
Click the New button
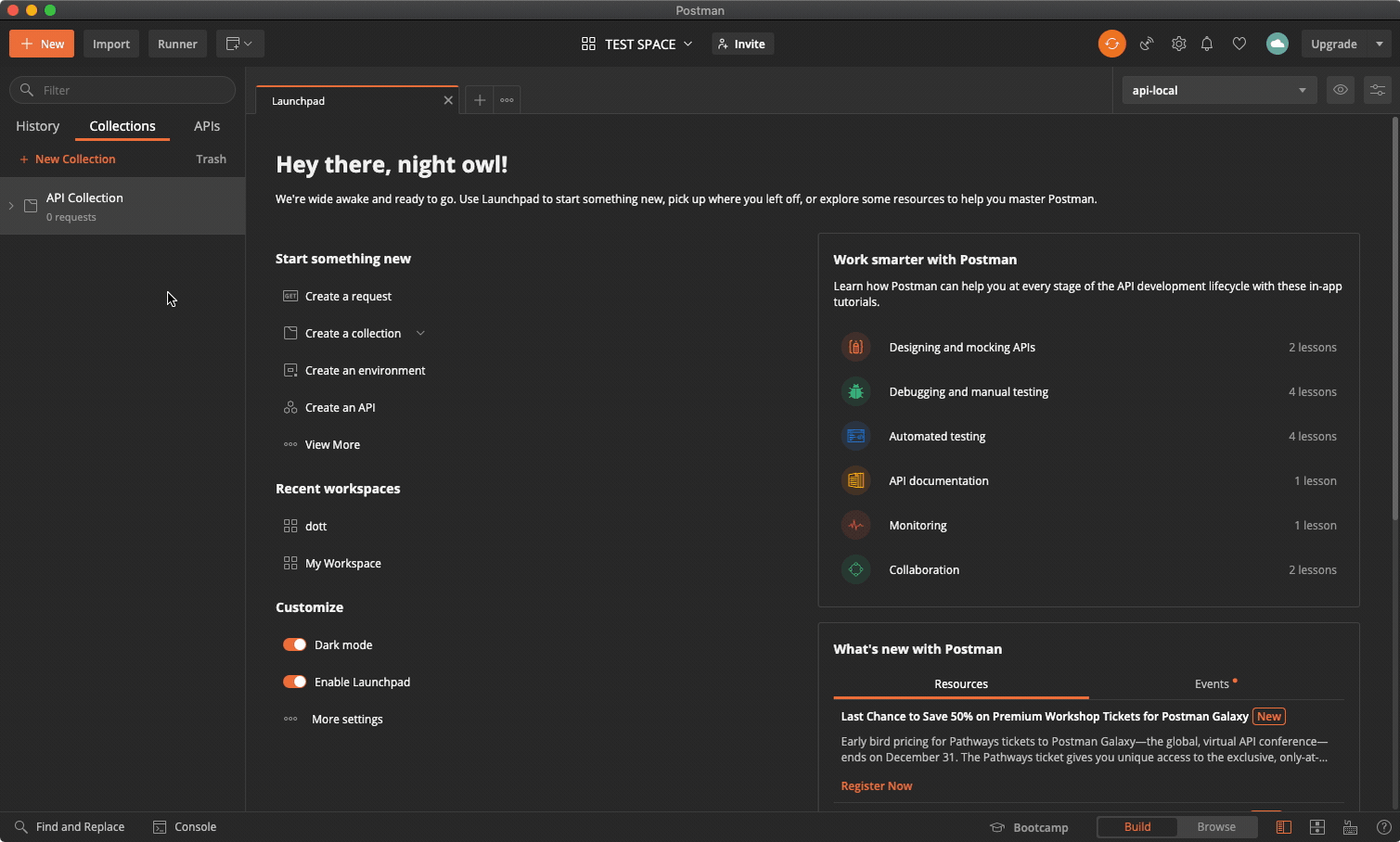coord(42,44)
